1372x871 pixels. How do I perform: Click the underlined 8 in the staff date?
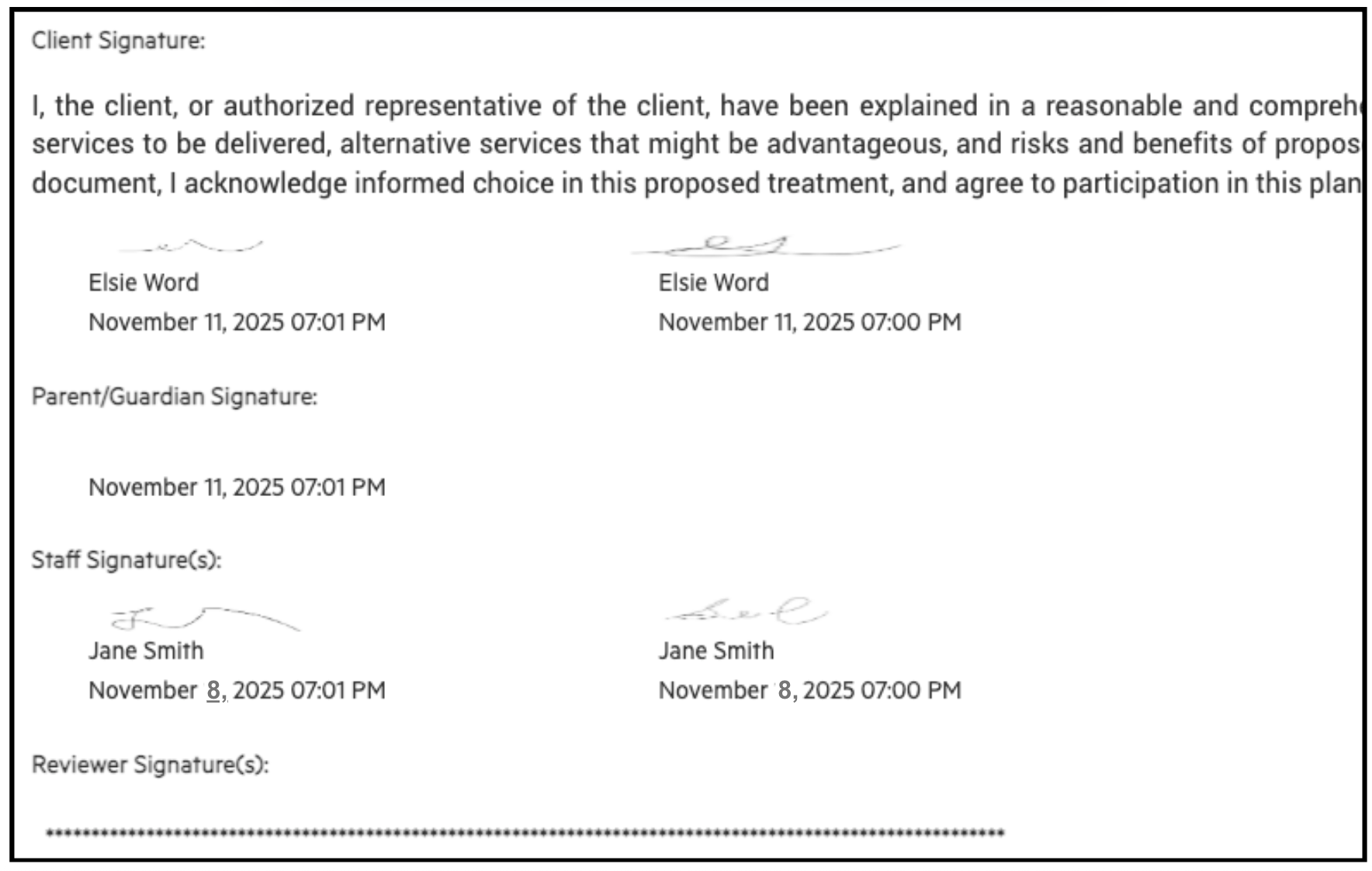213,690
